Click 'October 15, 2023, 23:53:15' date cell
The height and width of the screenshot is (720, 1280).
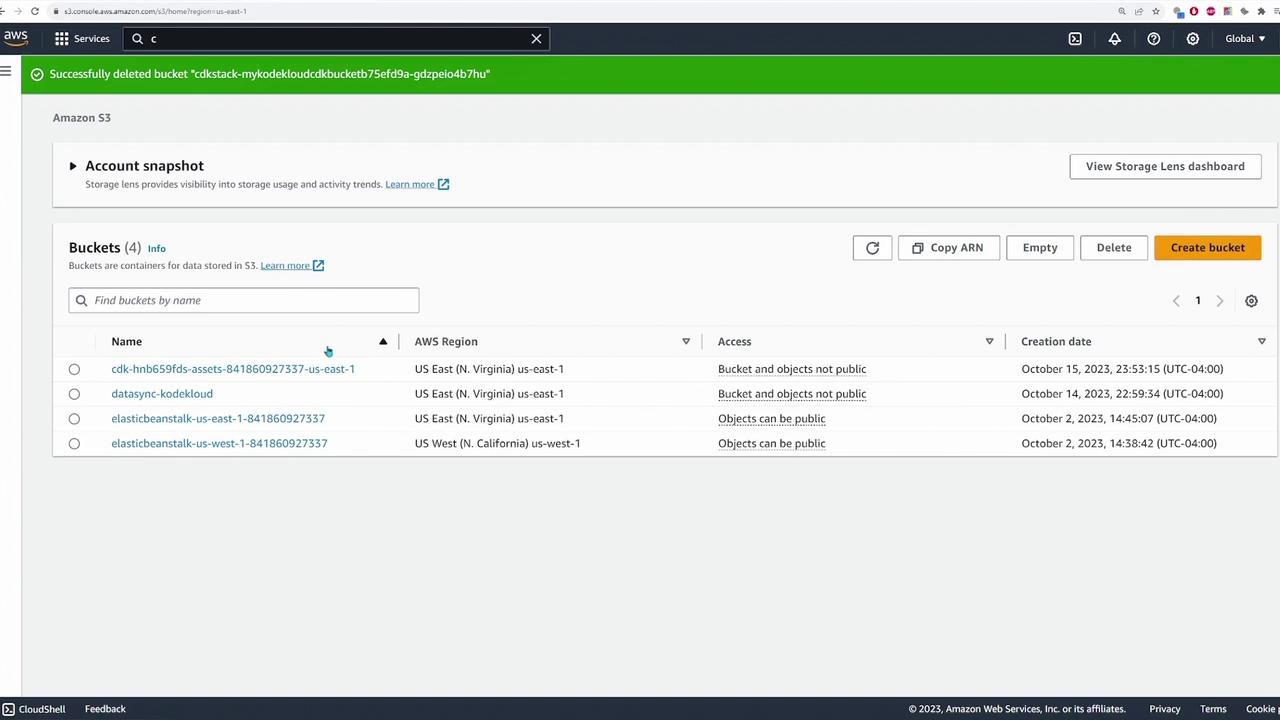(x=1122, y=369)
